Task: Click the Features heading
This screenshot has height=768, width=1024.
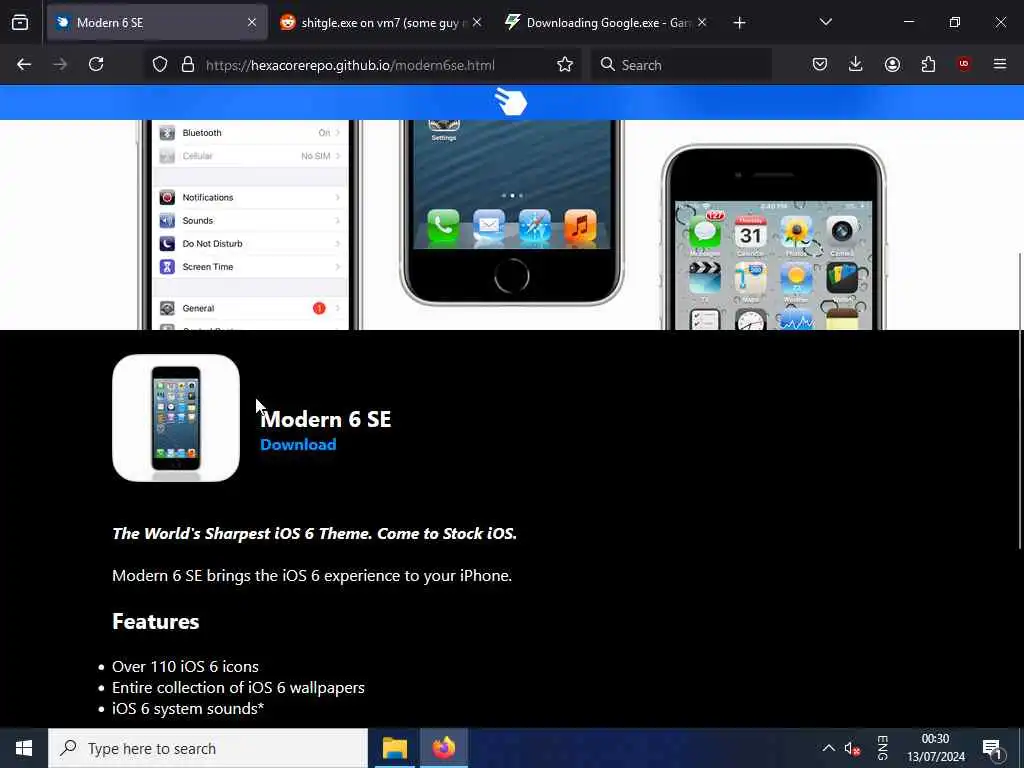Action: (x=155, y=621)
